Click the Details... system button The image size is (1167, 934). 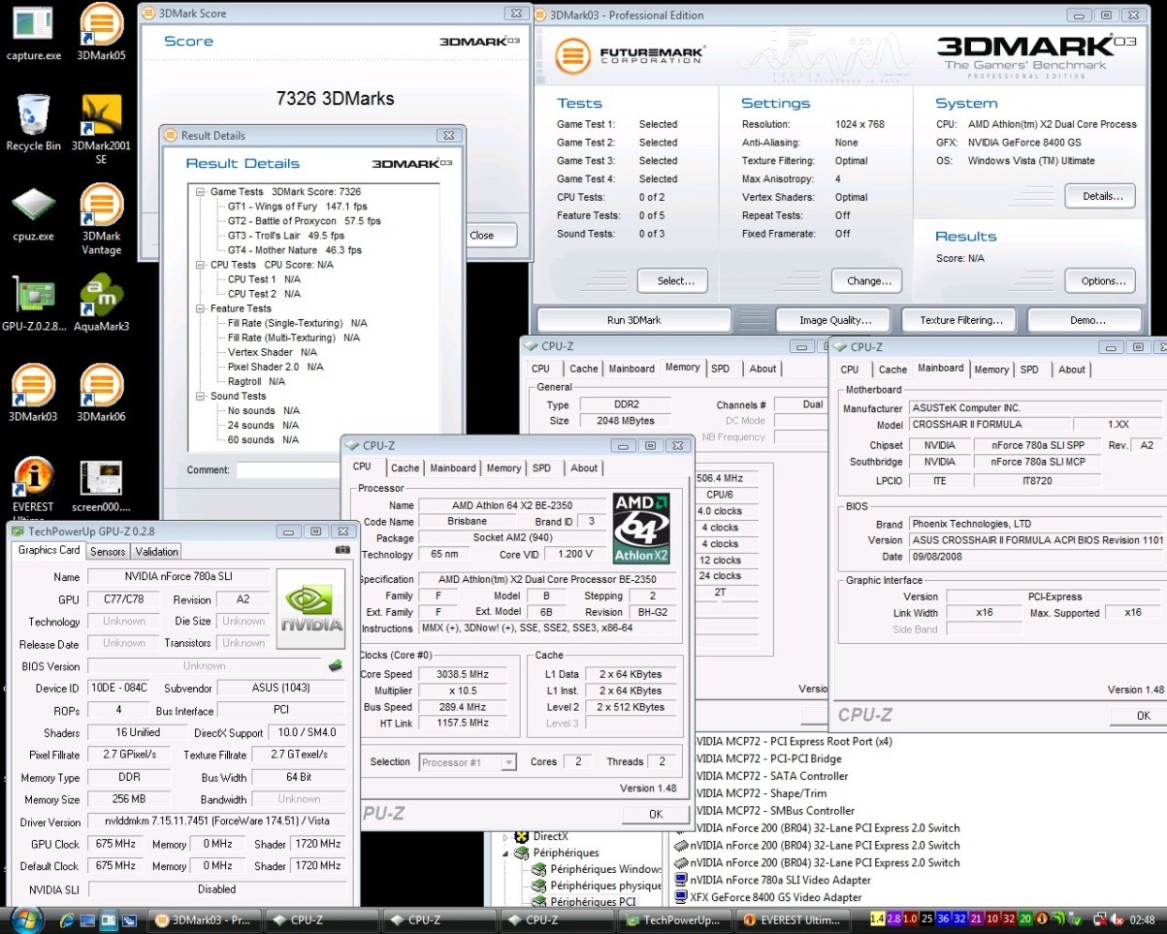pyautogui.click(x=1102, y=196)
